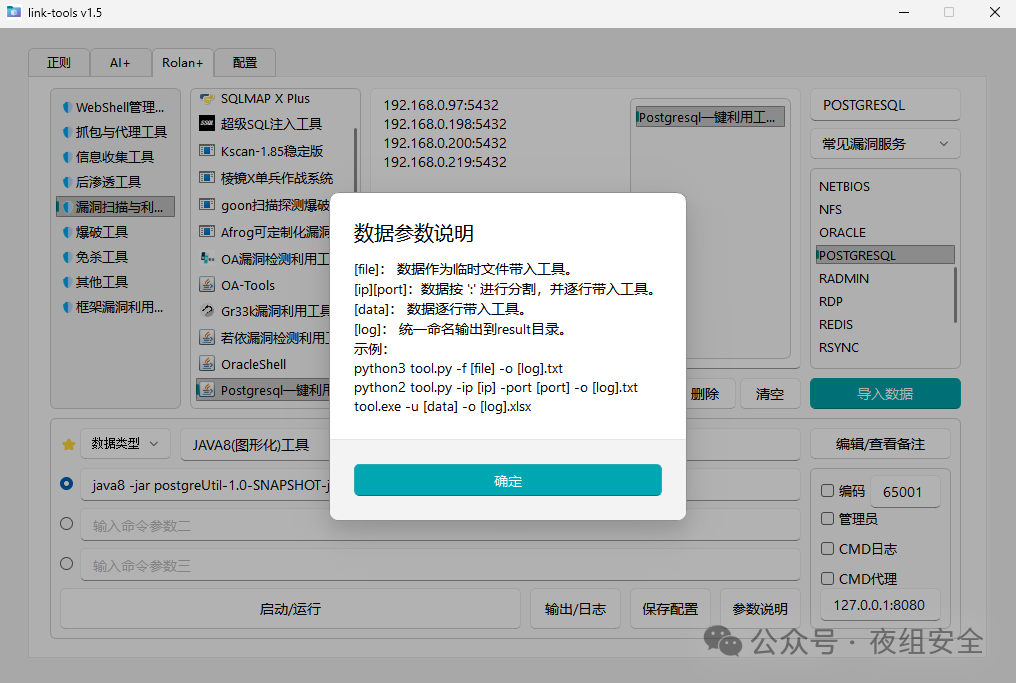Open the 配置 tab
The width and height of the screenshot is (1016, 683).
(245, 62)
